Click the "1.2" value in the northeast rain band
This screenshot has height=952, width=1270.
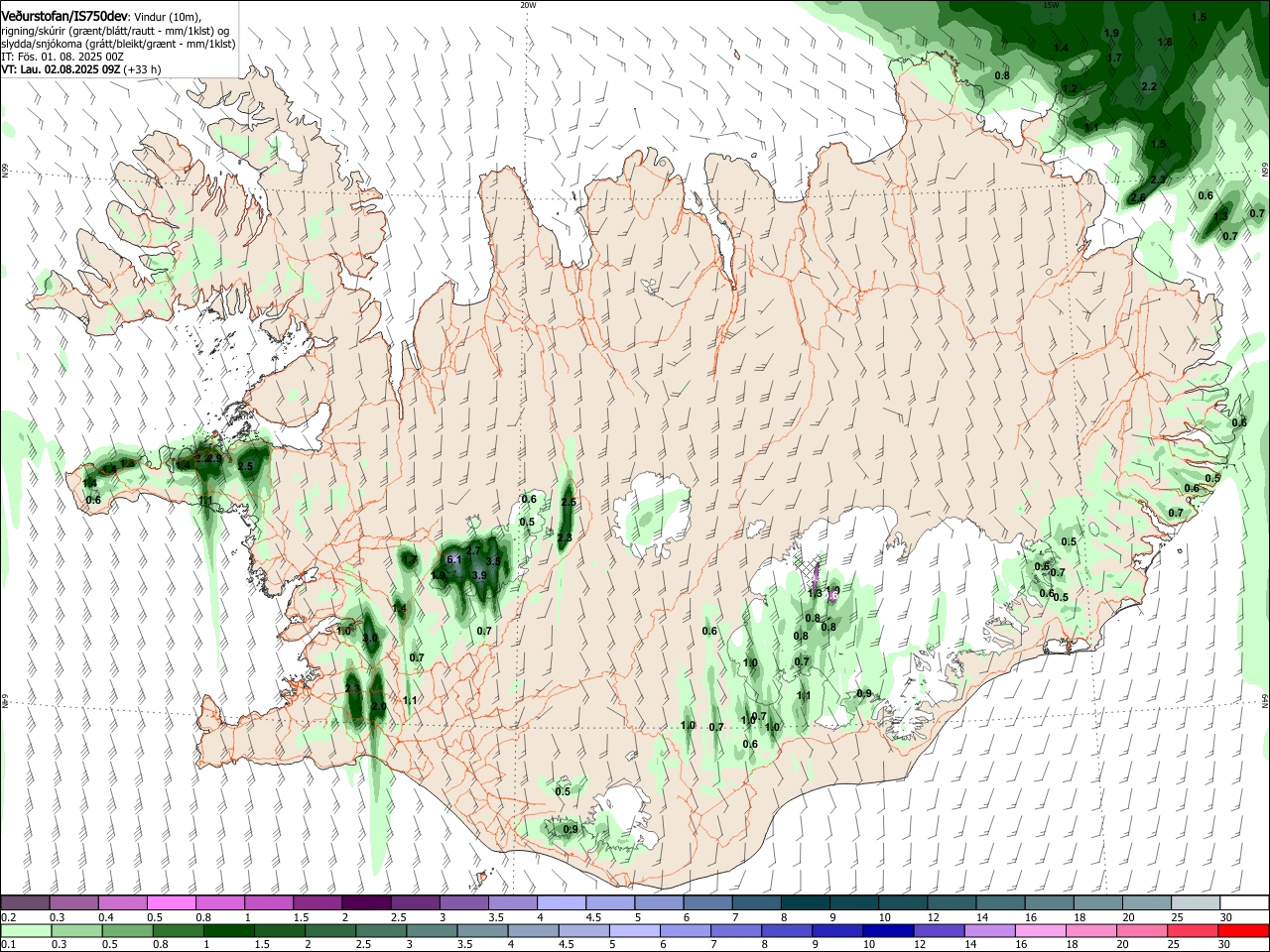(1070, 89)
